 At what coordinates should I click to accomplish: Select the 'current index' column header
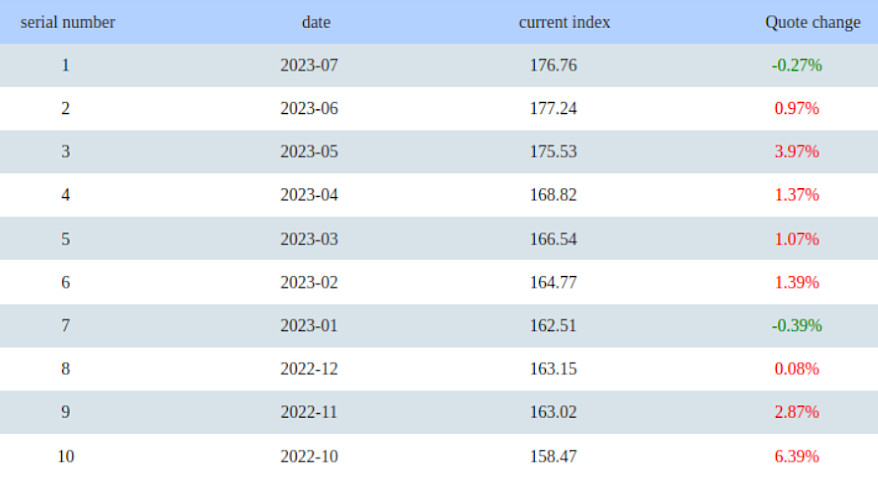tap(564, 22)
